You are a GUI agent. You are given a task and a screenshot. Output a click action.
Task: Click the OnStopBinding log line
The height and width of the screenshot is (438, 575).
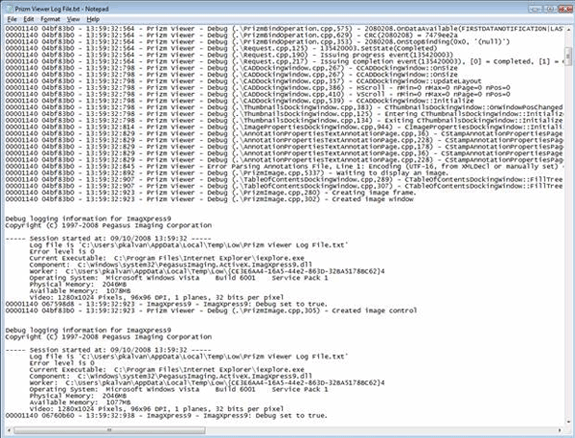(257, 42)
